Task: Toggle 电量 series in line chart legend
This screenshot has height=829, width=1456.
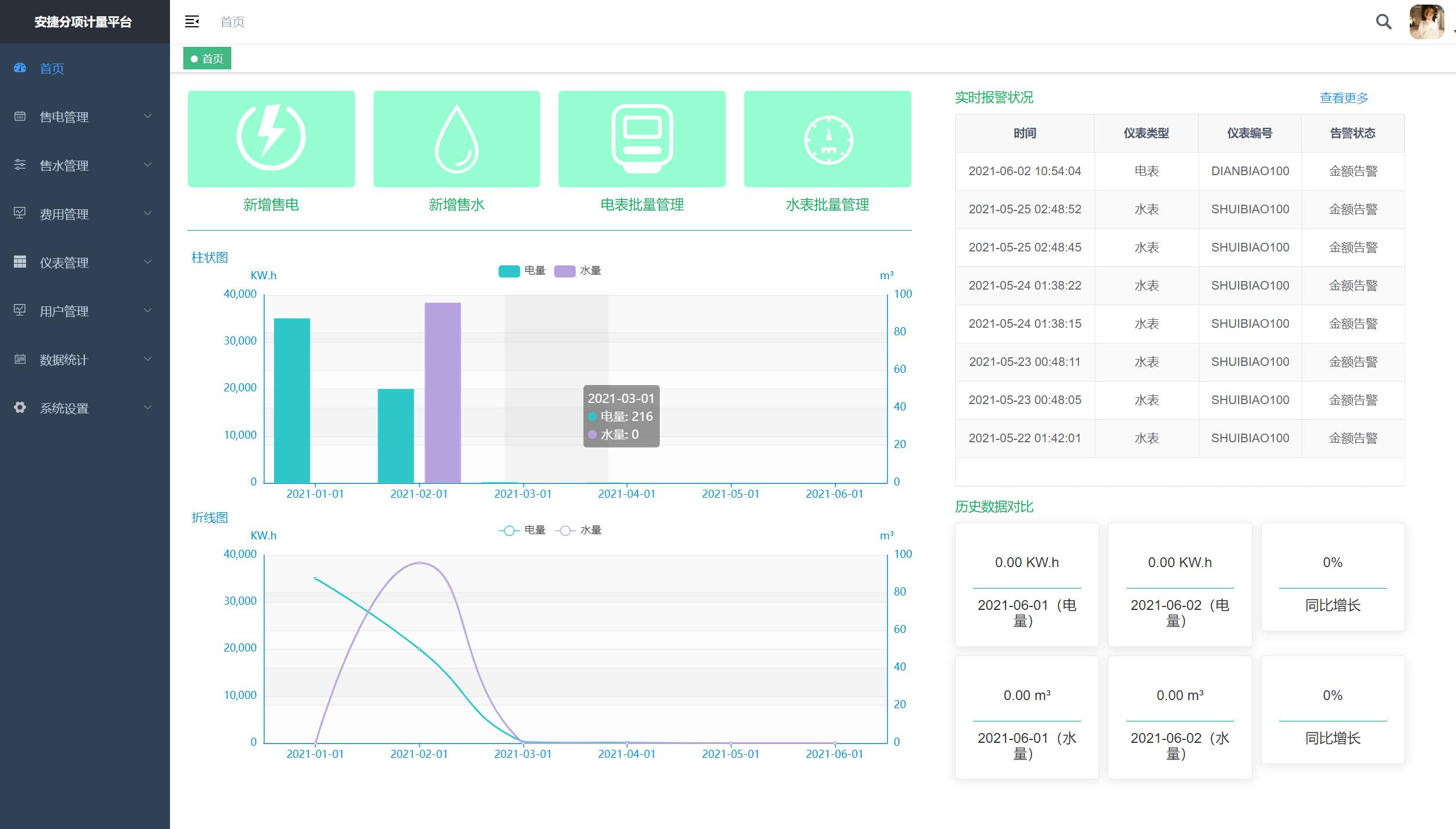Action: click(x=509, y=530)
